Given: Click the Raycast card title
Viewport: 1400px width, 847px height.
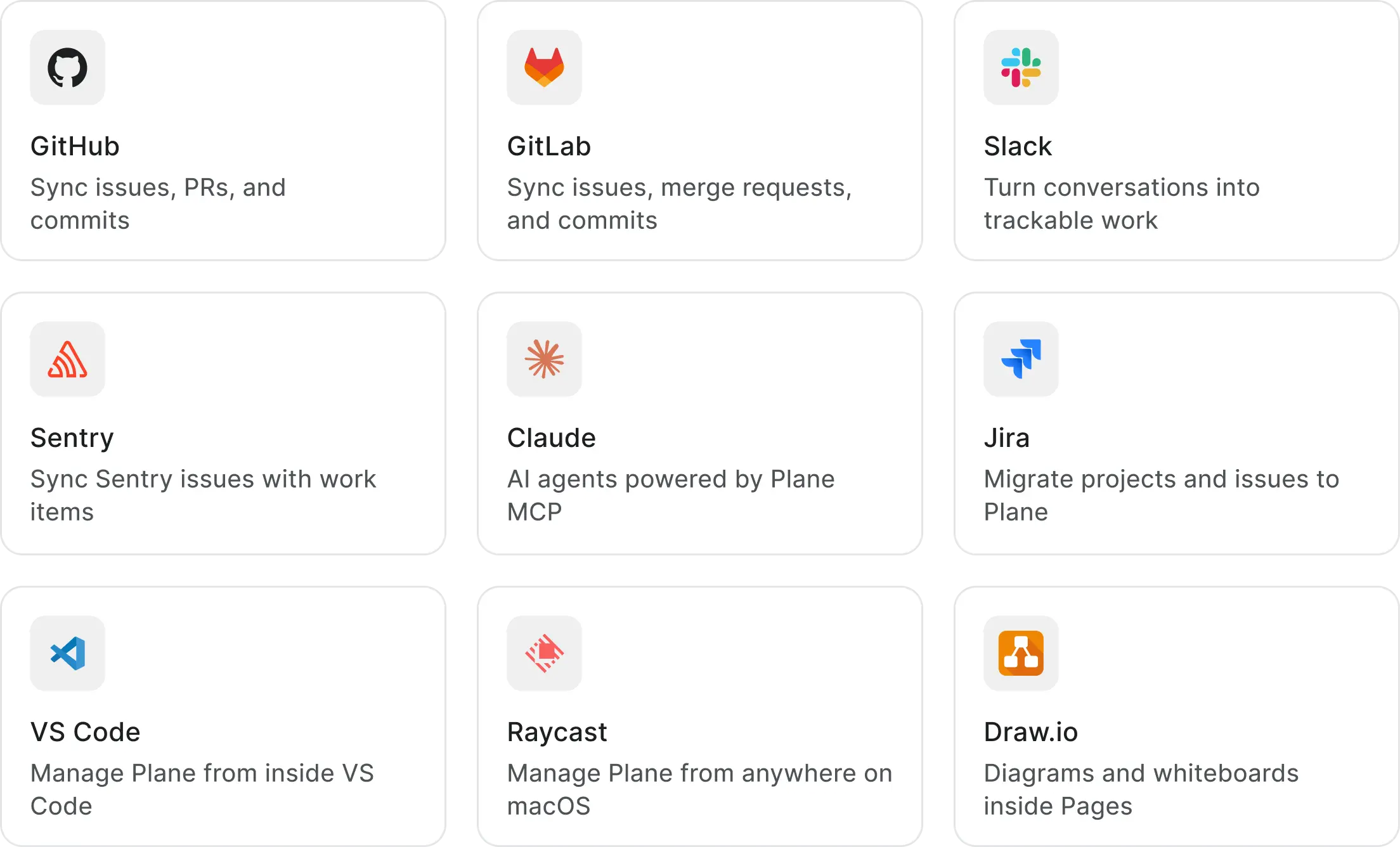Looking at the screenshot, I should (x=557, y=732).
